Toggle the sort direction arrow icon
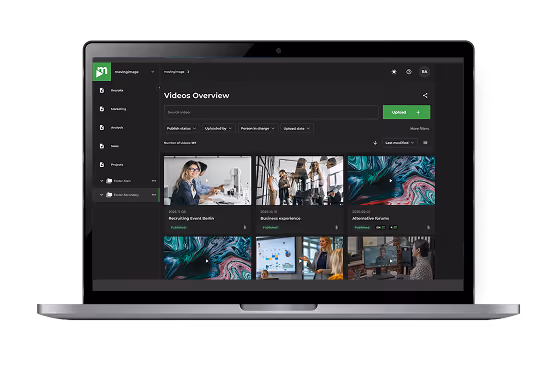The height and width of the screenshot is (370, 558). [x=375, y=143]
